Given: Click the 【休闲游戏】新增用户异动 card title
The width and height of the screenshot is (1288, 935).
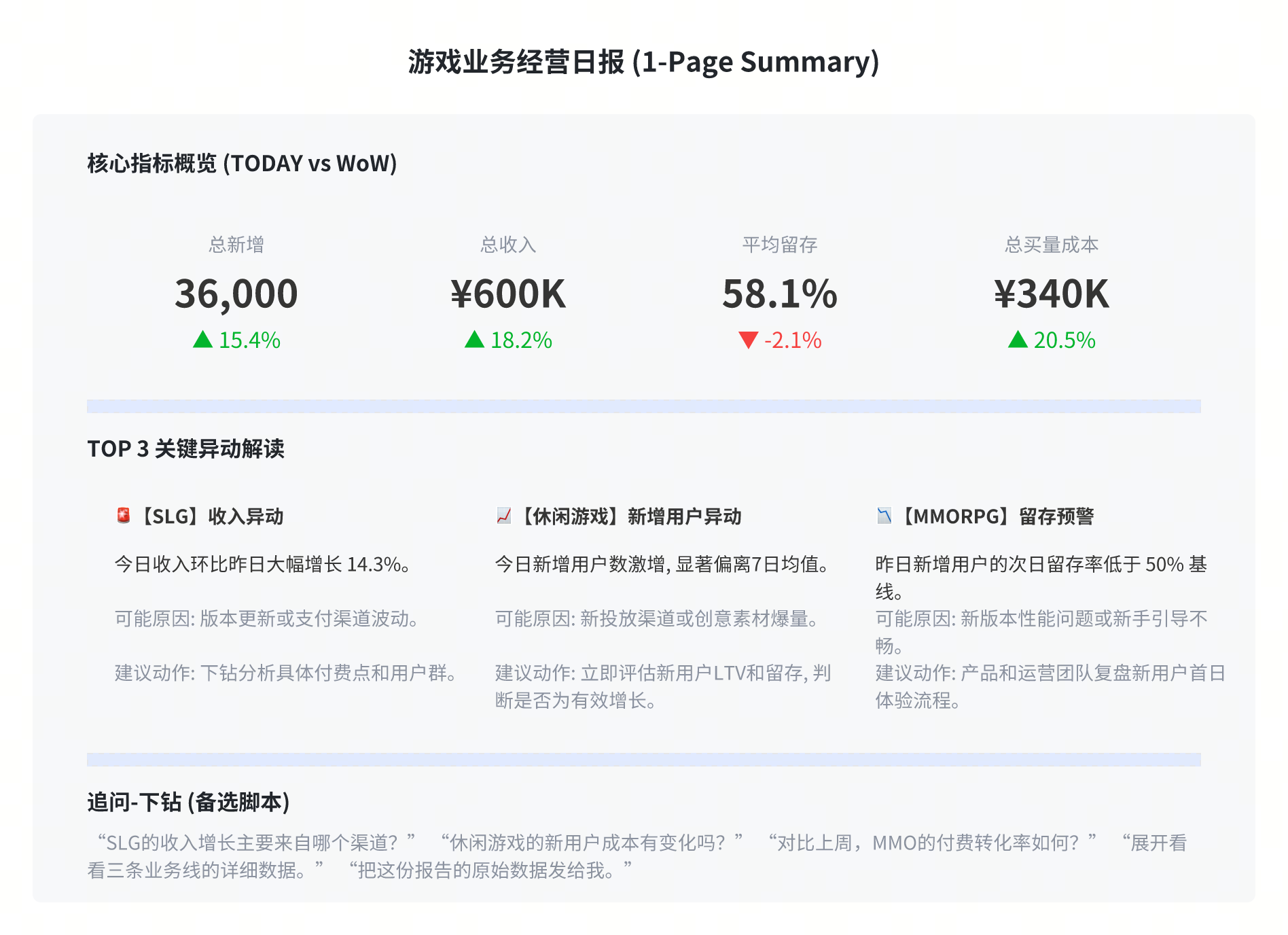Looking at the screenshot, I should 629,516.
